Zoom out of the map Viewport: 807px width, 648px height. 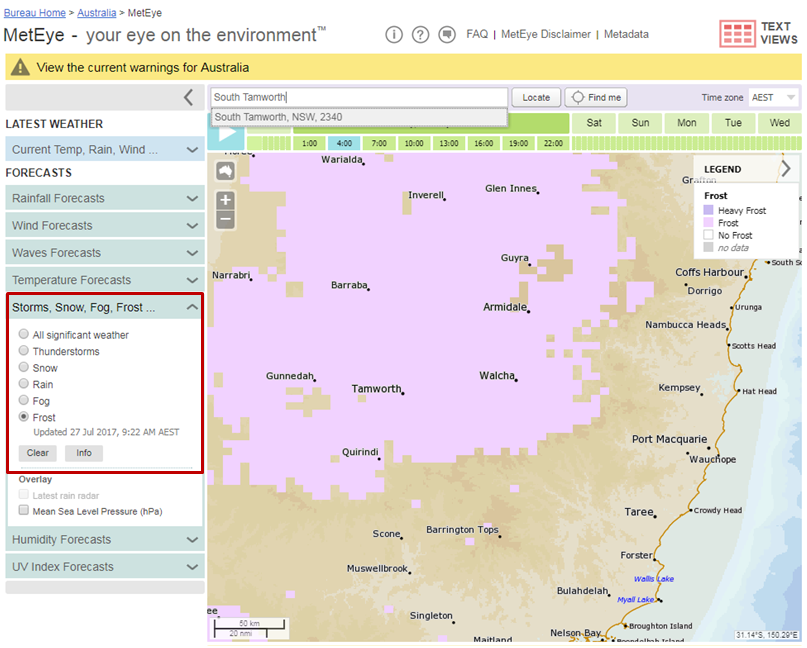tap(225, 219)
